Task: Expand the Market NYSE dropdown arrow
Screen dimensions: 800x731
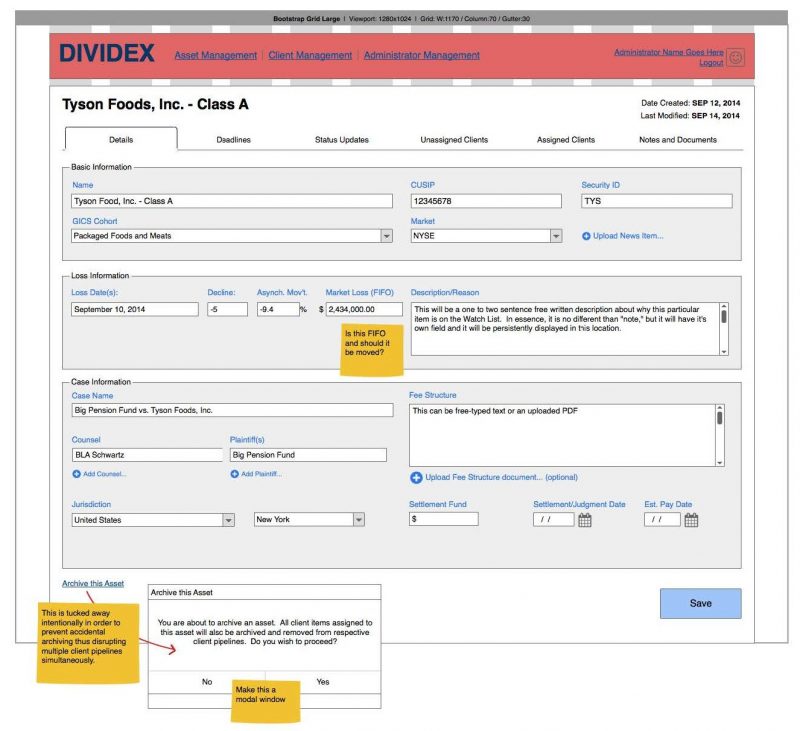Action: click(556, 236)
